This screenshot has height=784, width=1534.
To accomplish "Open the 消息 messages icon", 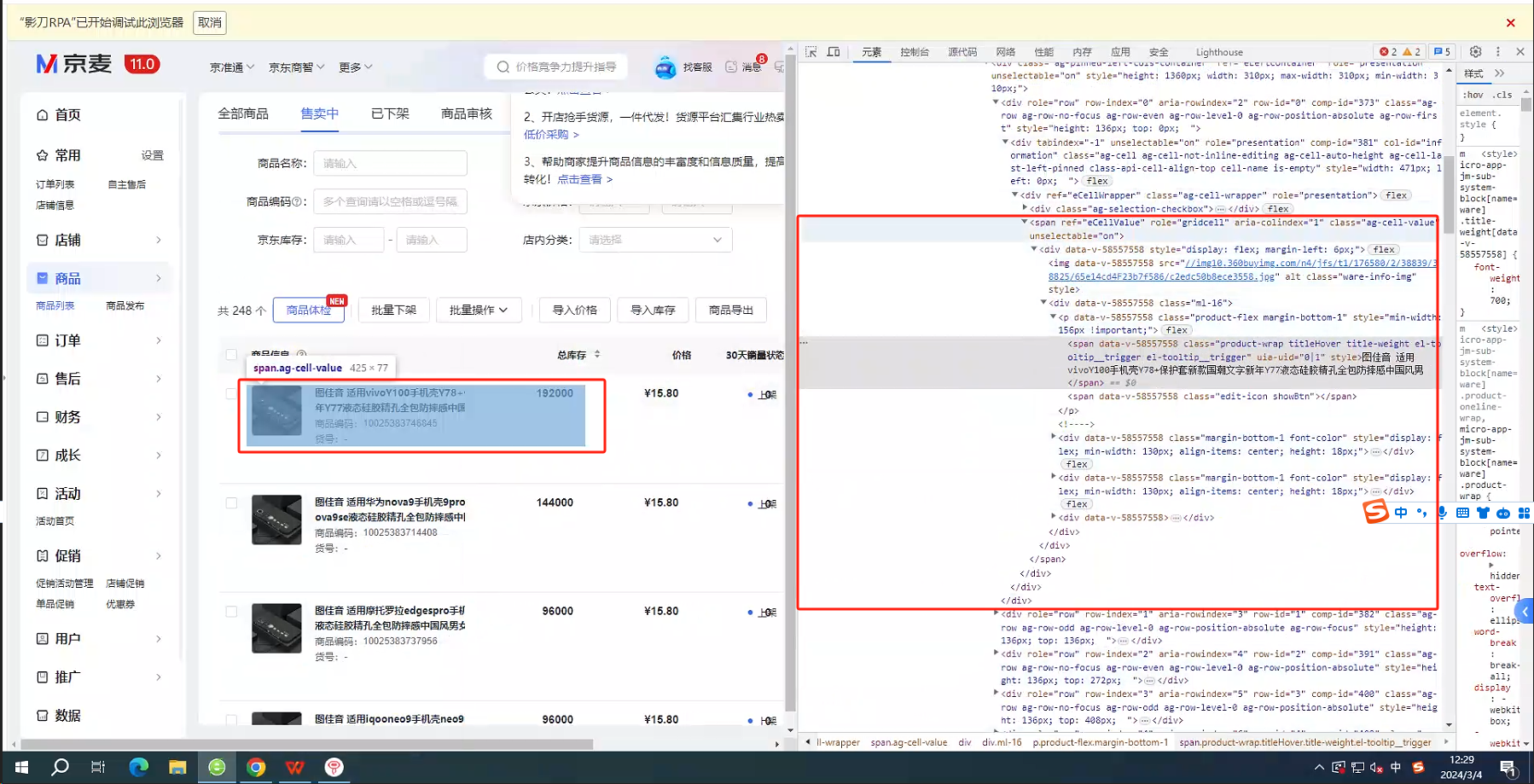I will 732,67.
